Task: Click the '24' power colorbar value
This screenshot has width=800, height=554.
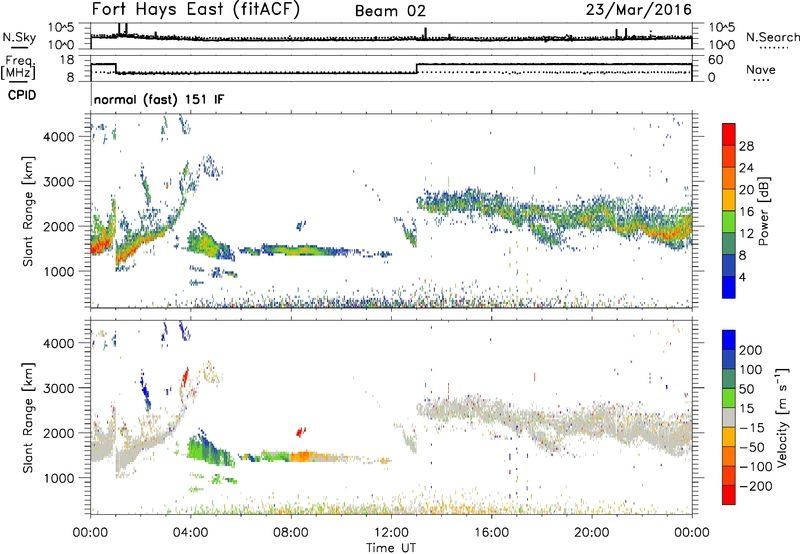Action: (746, 168)
